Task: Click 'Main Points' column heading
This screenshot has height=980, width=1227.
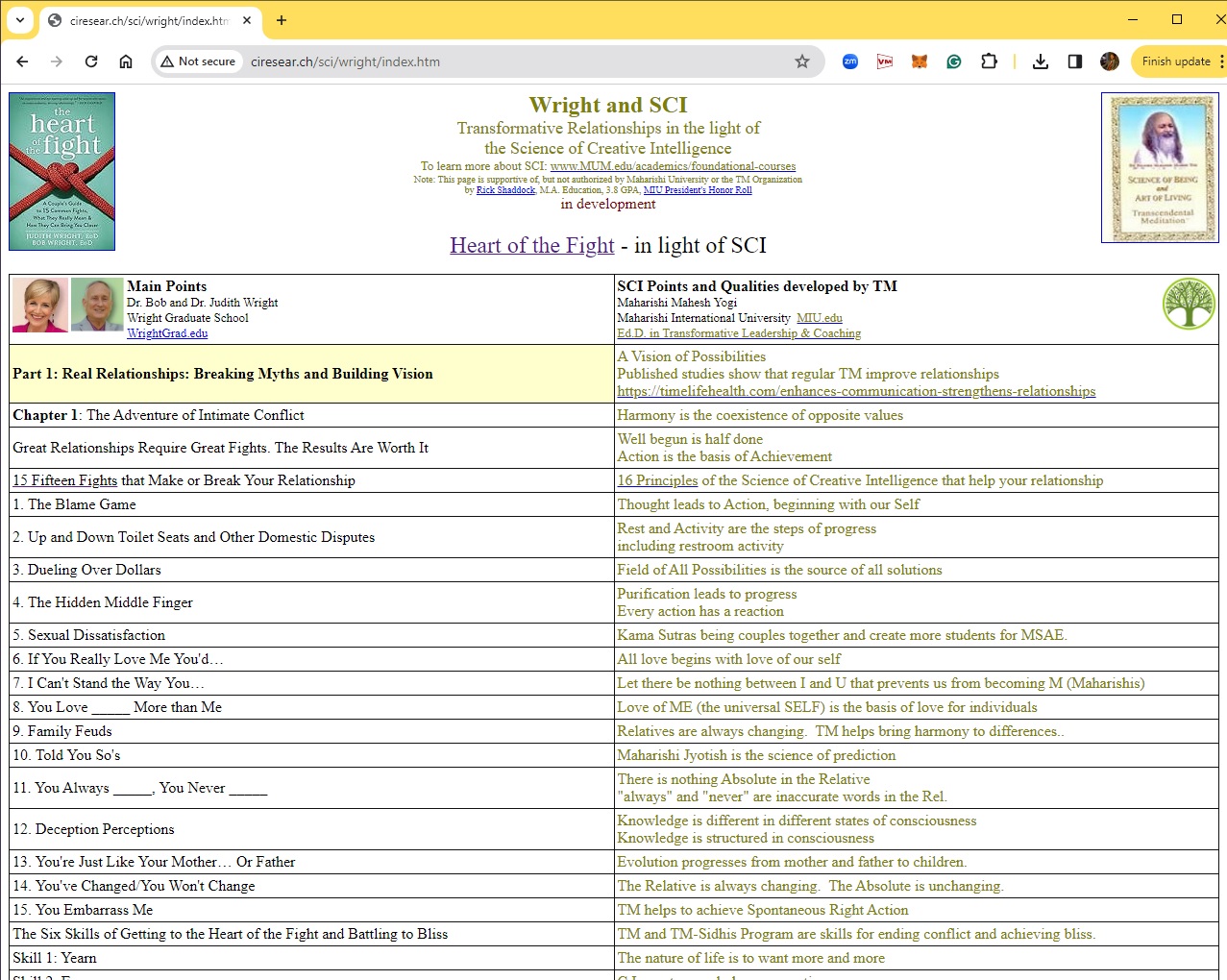Action: tap(166, 286)
